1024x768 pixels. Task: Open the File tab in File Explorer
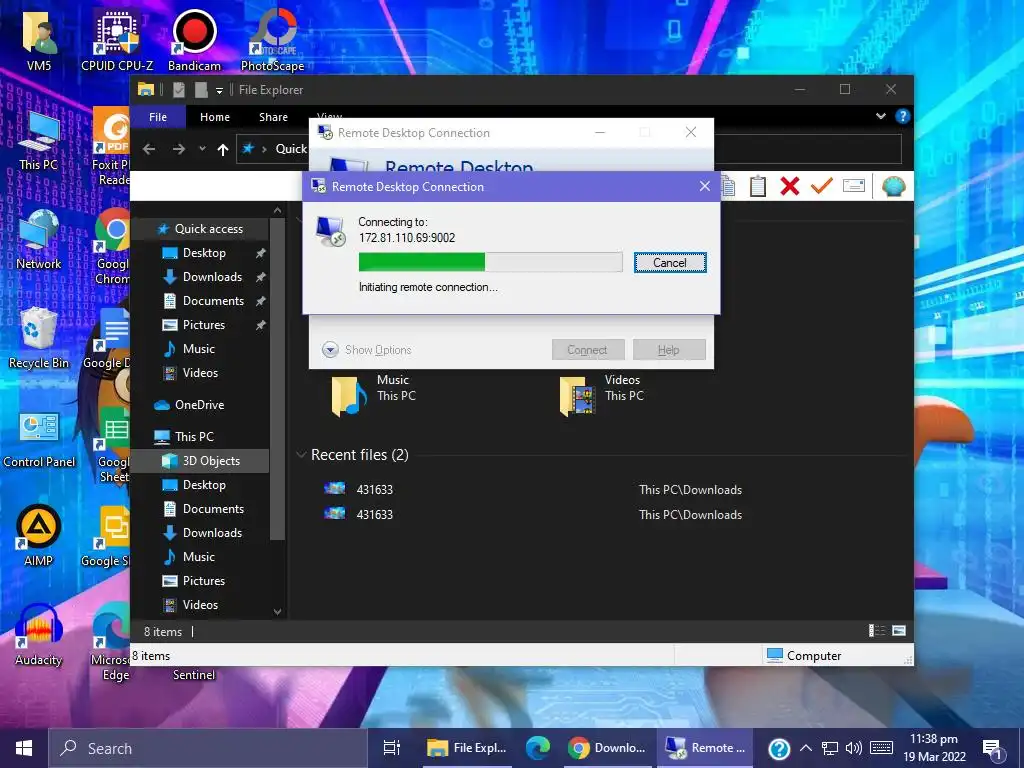[x=158, y=117]
